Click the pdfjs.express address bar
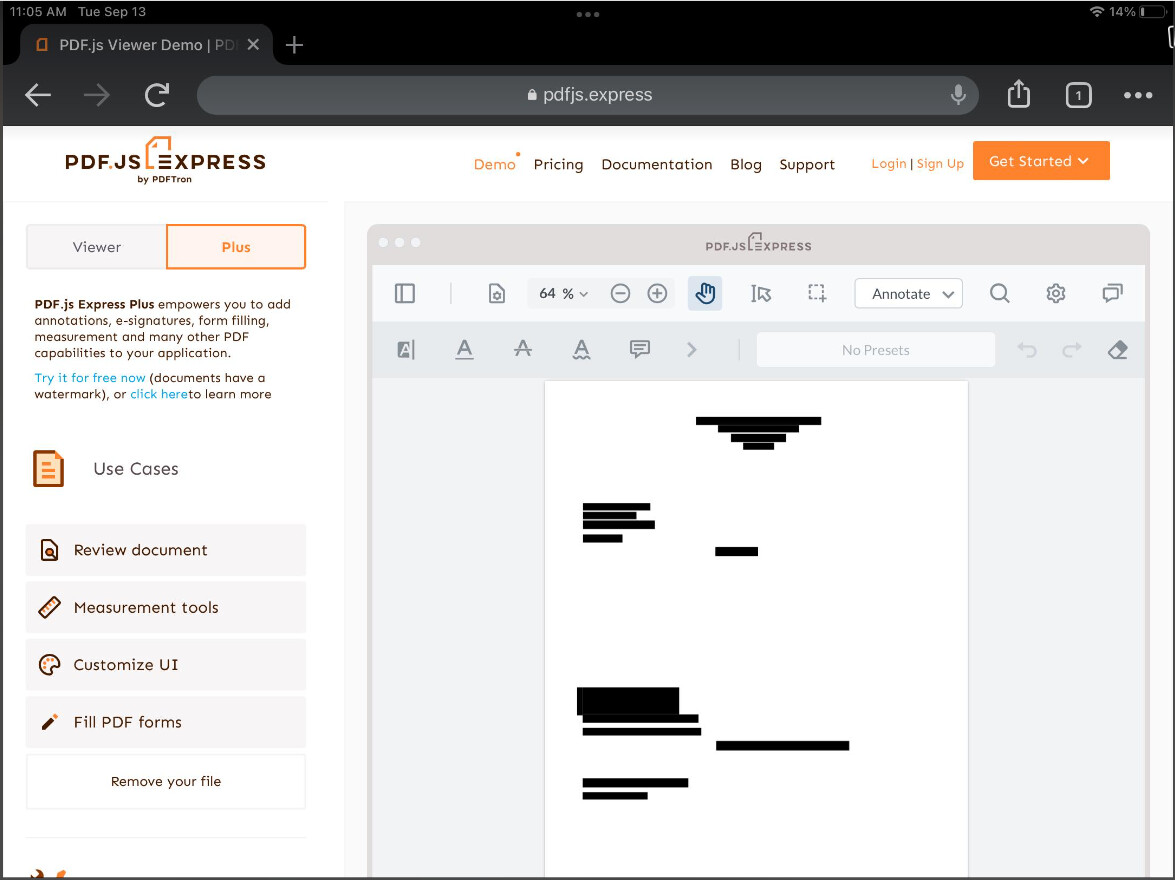 (x=588, y=95)
